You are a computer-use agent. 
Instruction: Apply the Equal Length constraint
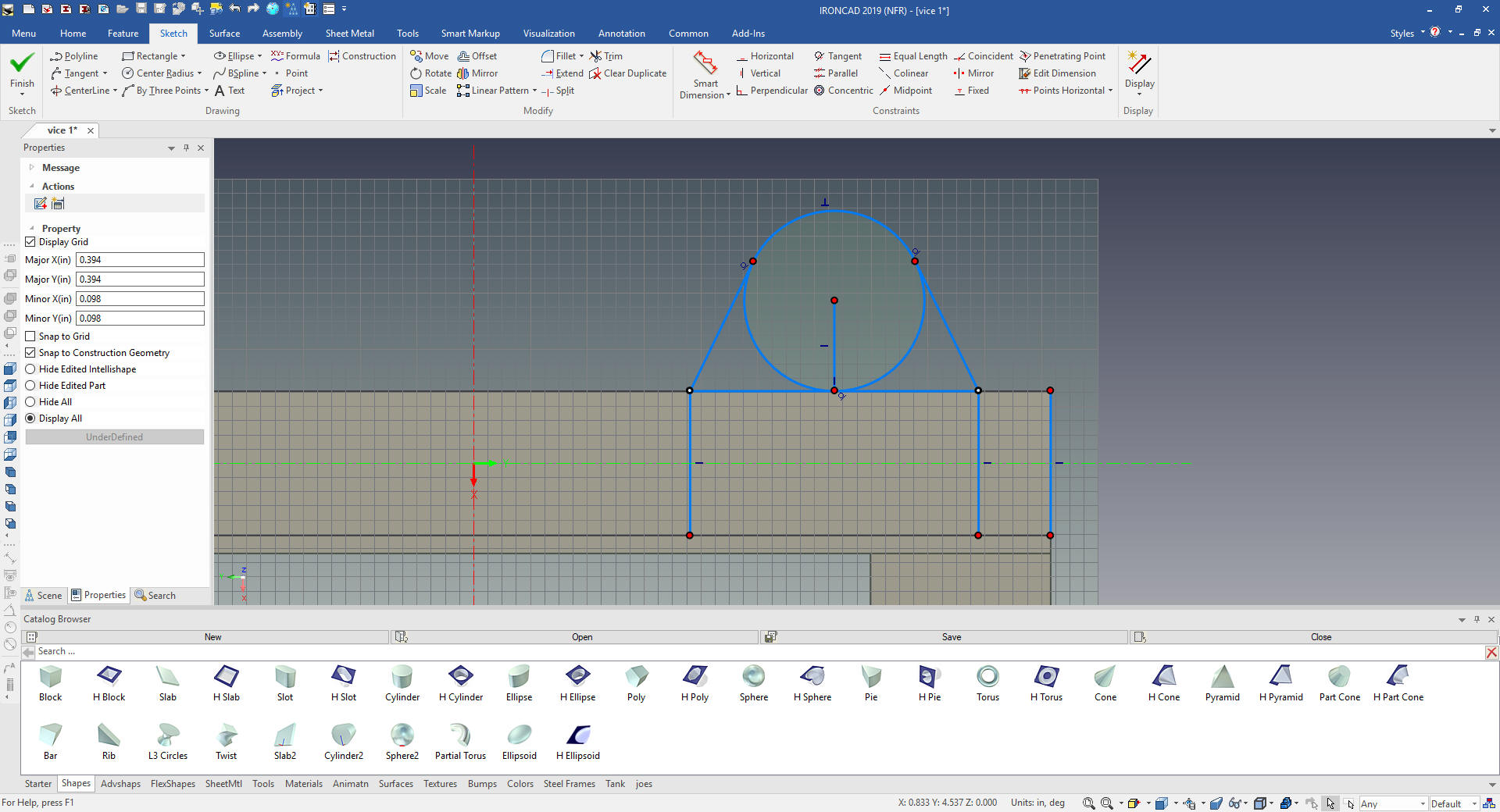913,56
